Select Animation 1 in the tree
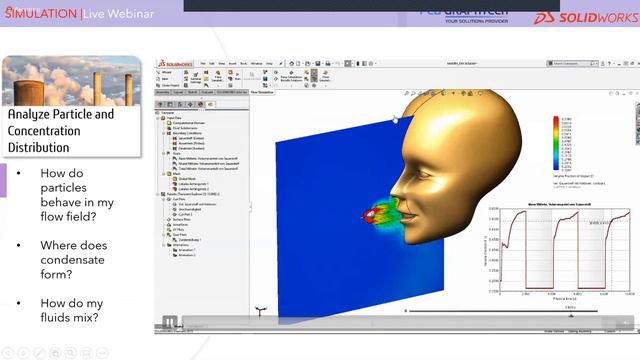 (x=184, y=250)
